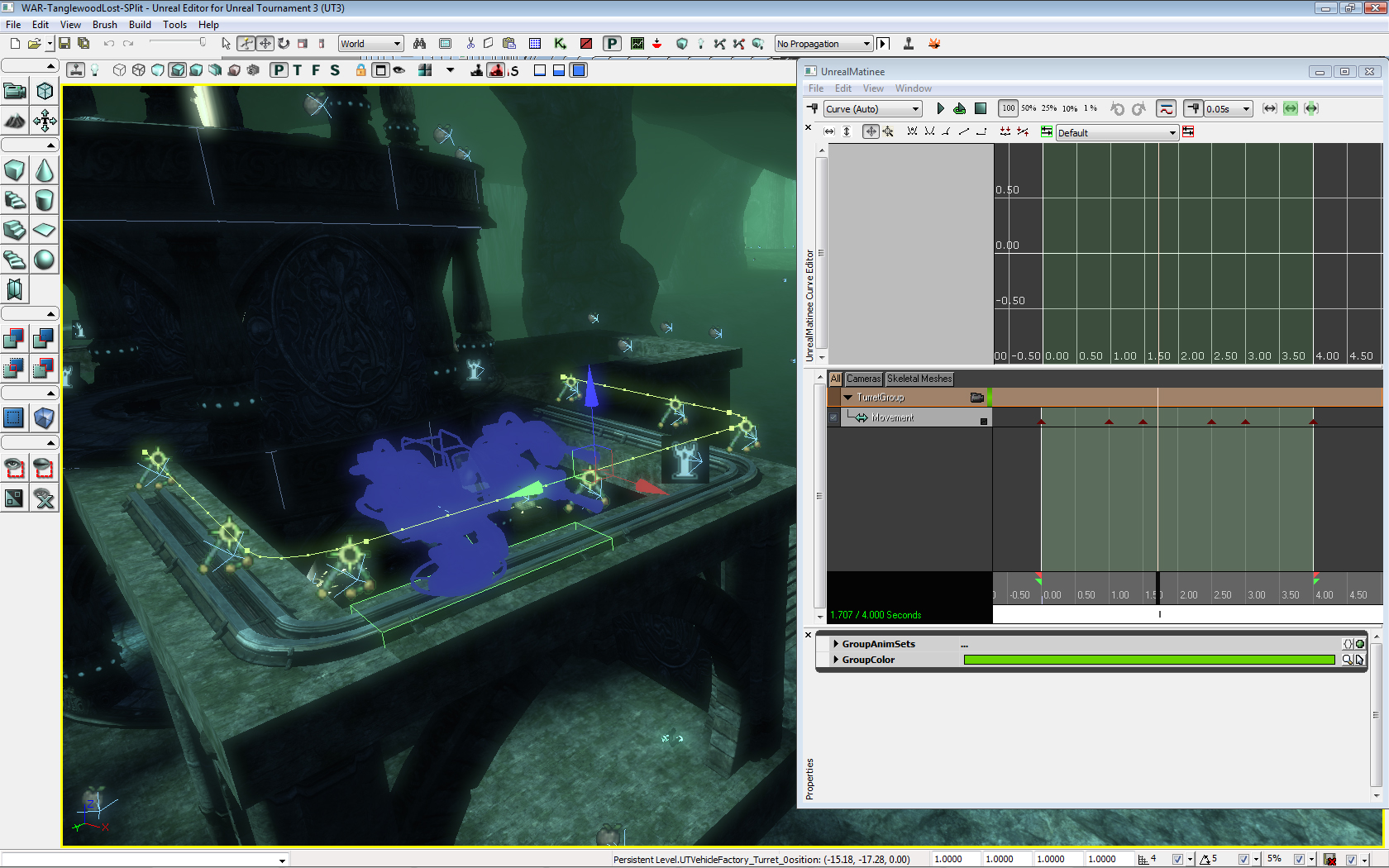Toggle Movement track enable checkbox

[833, 417]
